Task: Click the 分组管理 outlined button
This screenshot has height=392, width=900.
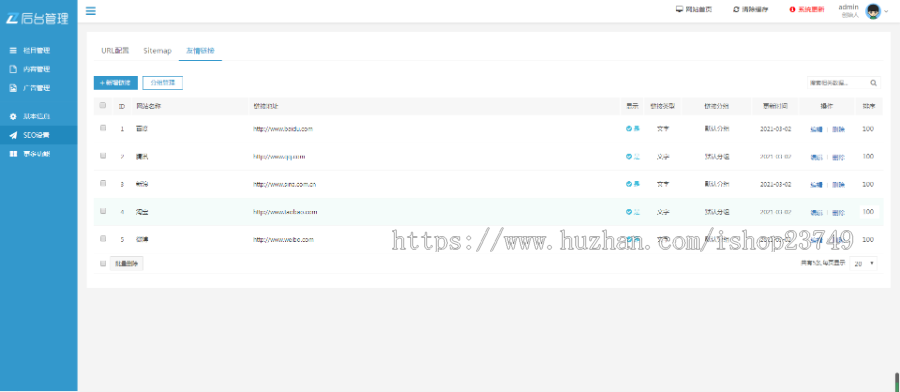Action: coord(162,83)
